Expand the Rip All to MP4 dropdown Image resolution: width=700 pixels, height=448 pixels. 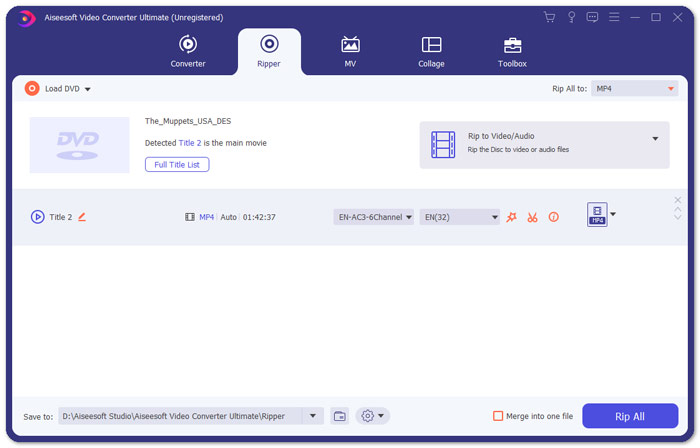[634, 89]
